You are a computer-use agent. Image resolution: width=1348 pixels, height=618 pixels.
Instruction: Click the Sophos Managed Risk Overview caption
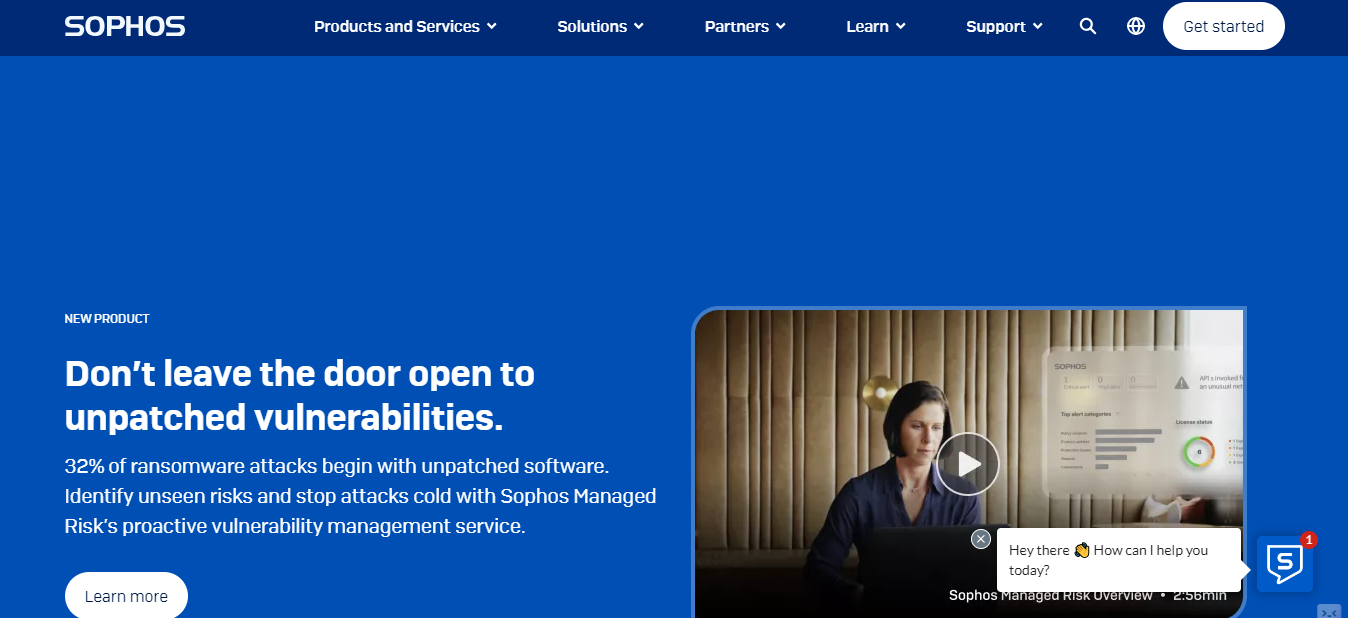pos(1050,595)
